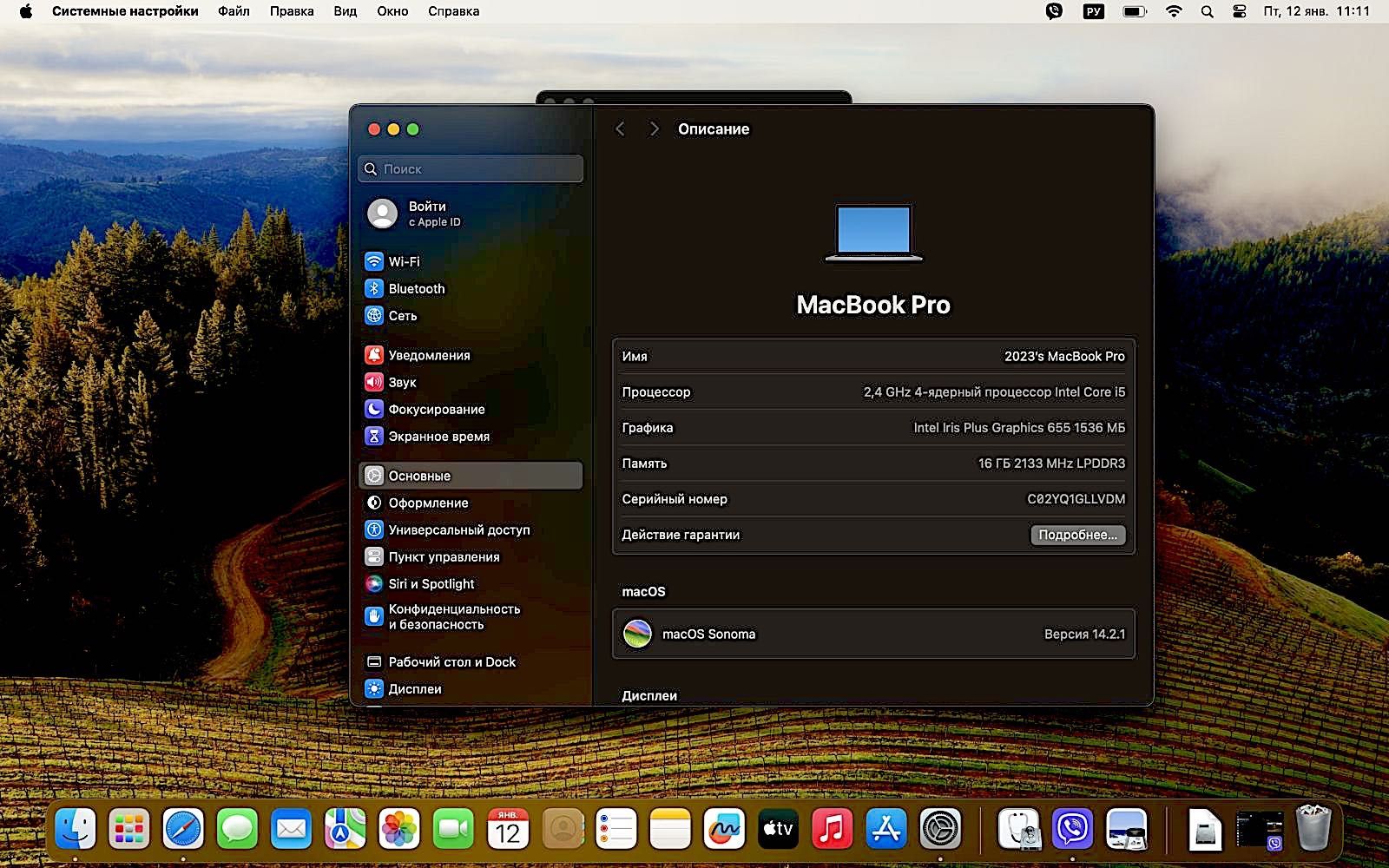This screenshot has width=1389, height=868.
Task: Open Maps from the Dock
Action: tap(345, 830)
